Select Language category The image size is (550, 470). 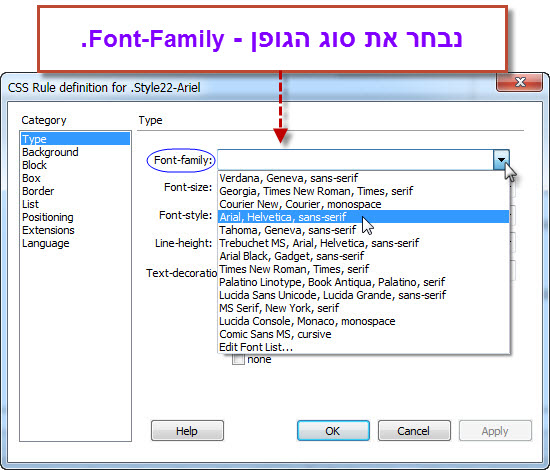75,243
